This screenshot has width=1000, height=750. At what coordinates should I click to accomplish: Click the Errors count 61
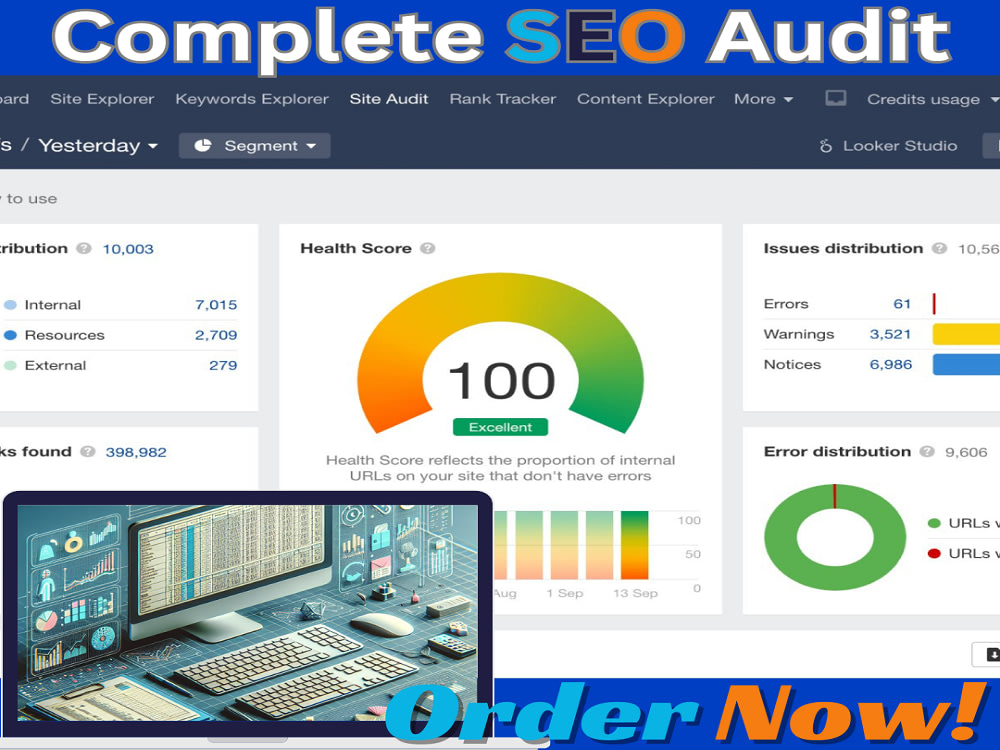pyautogui.click(x=902, y=304)
